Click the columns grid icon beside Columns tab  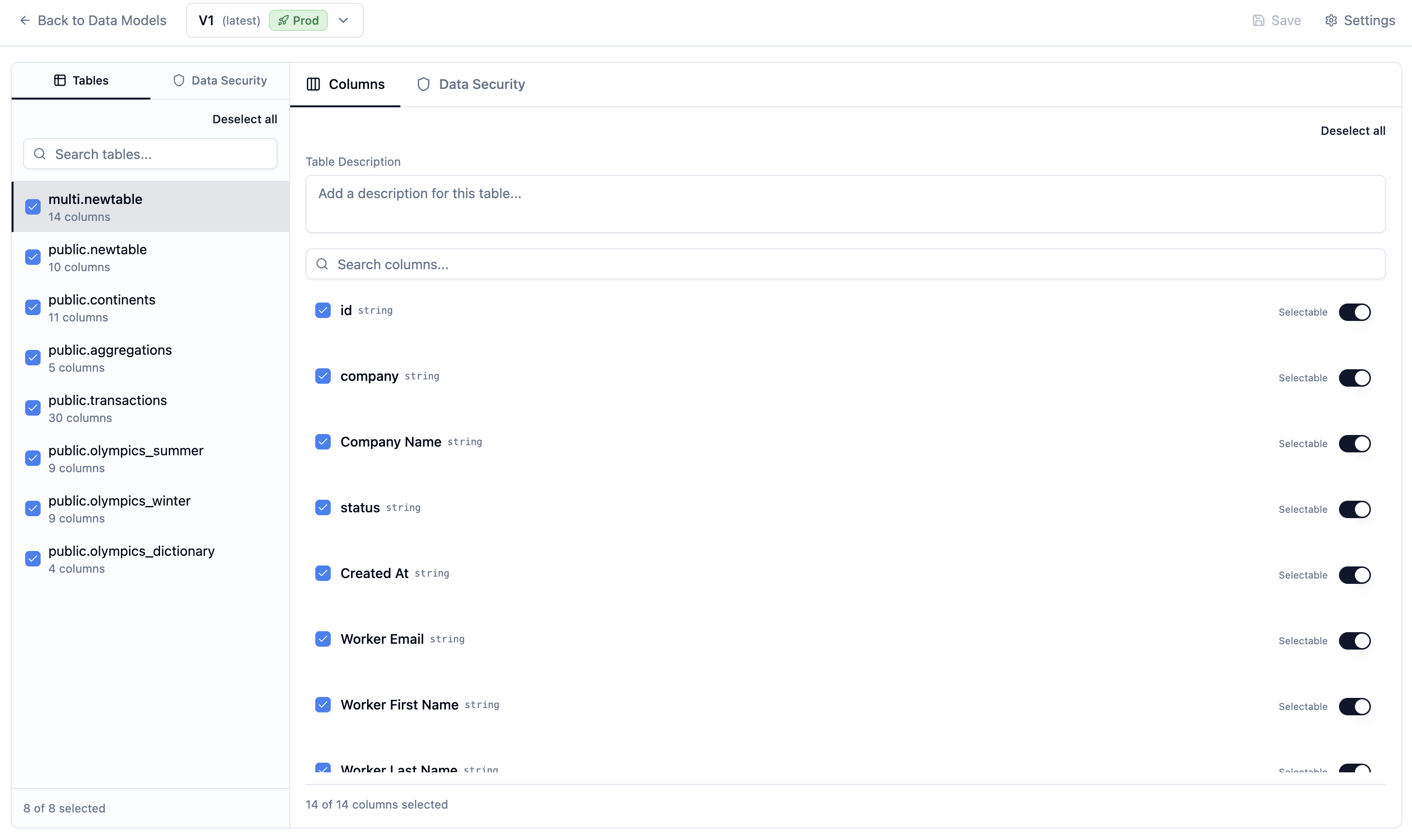click(x=313, y=85)
